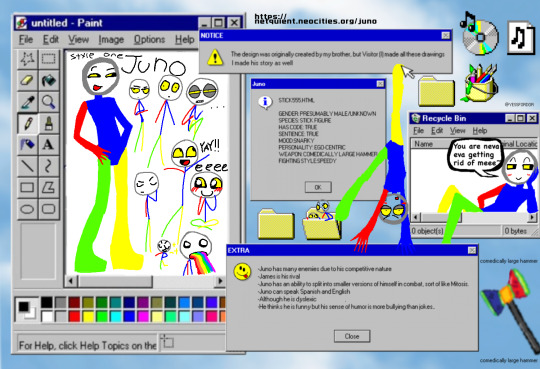Select the Pick Color eyedropper tool
The height and width of the screenshot is (369, 540).
(27, 102)
